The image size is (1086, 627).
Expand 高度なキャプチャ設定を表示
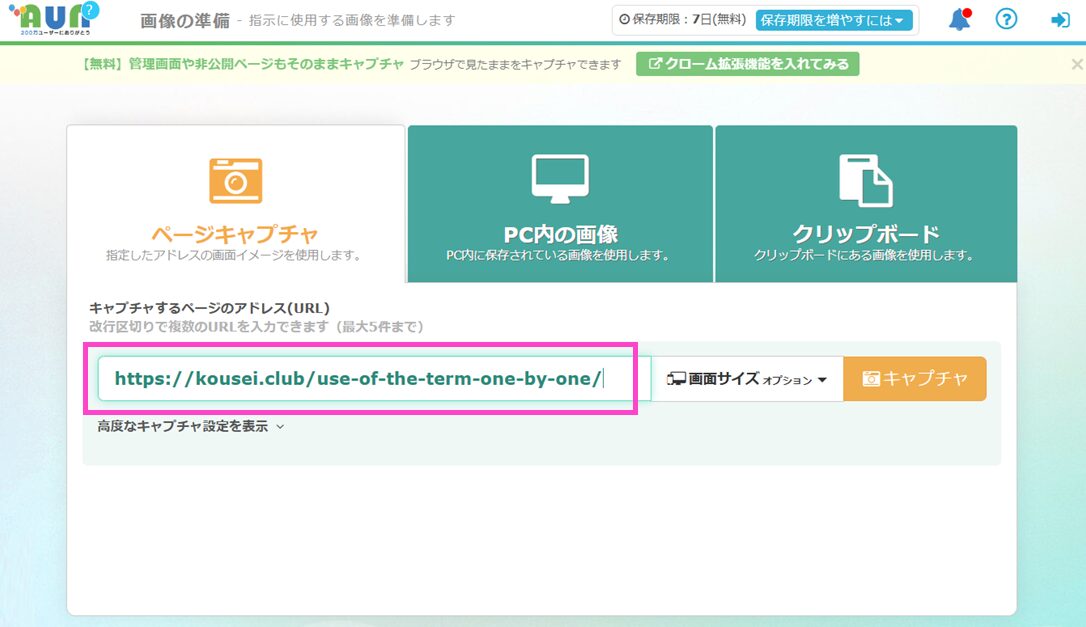coord(191,426)
